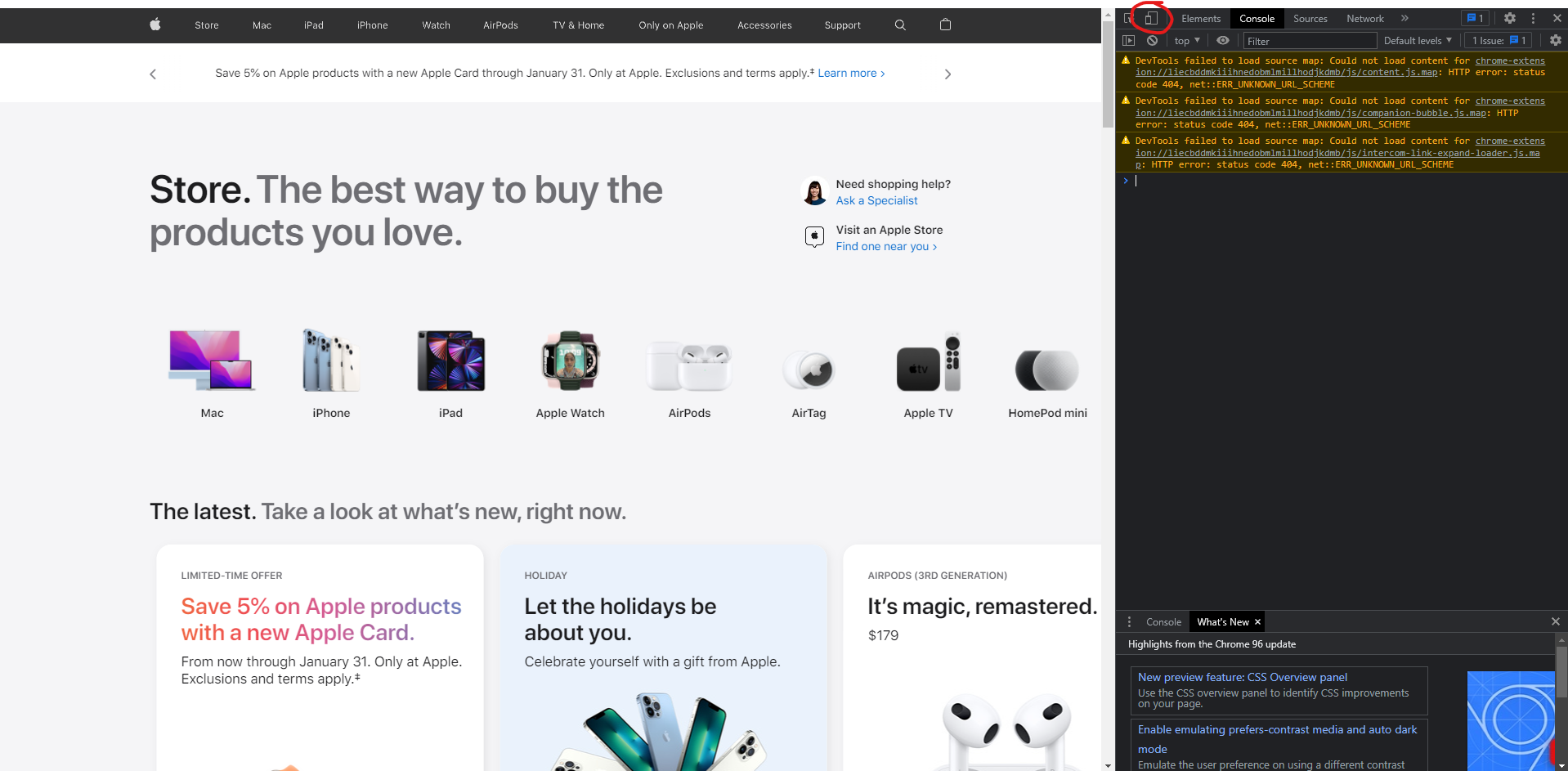Open the DevTools settings gear in main toolbar
This screenshot has height=771, width=1568.
click(1510, 18)
